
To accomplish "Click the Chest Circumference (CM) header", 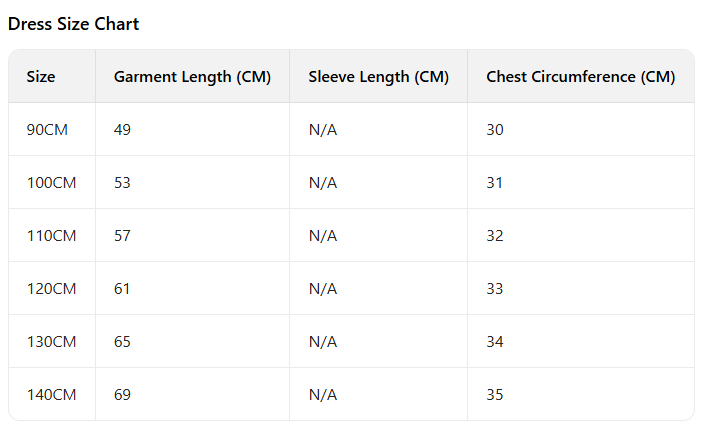I will coord(580,77).
